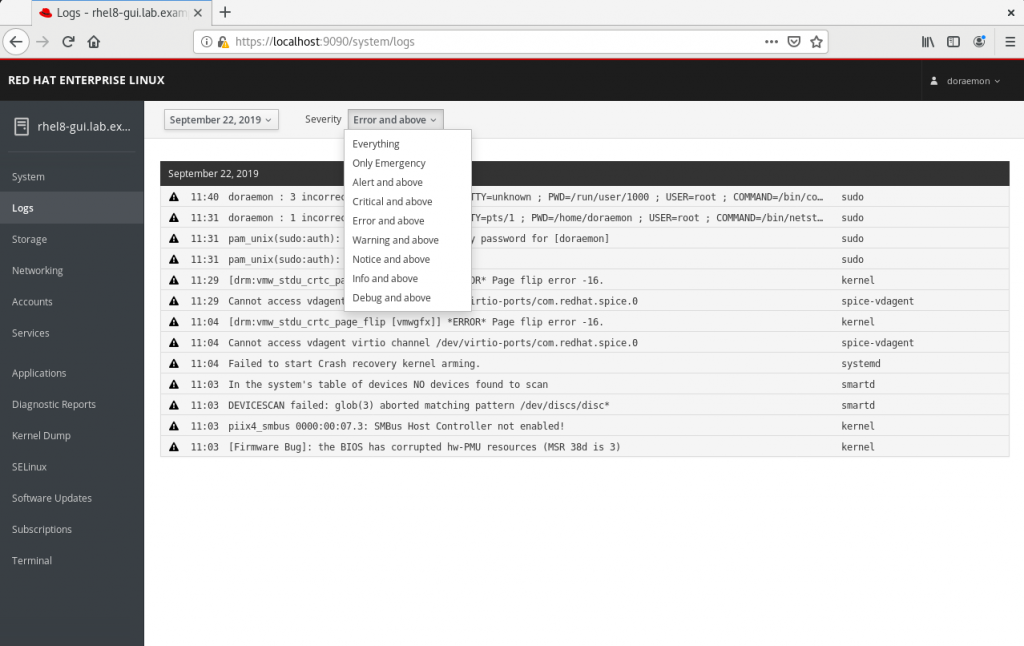Open Accounts page in sidebar
Screen dimensions: 1024x646
coord(72,302)
